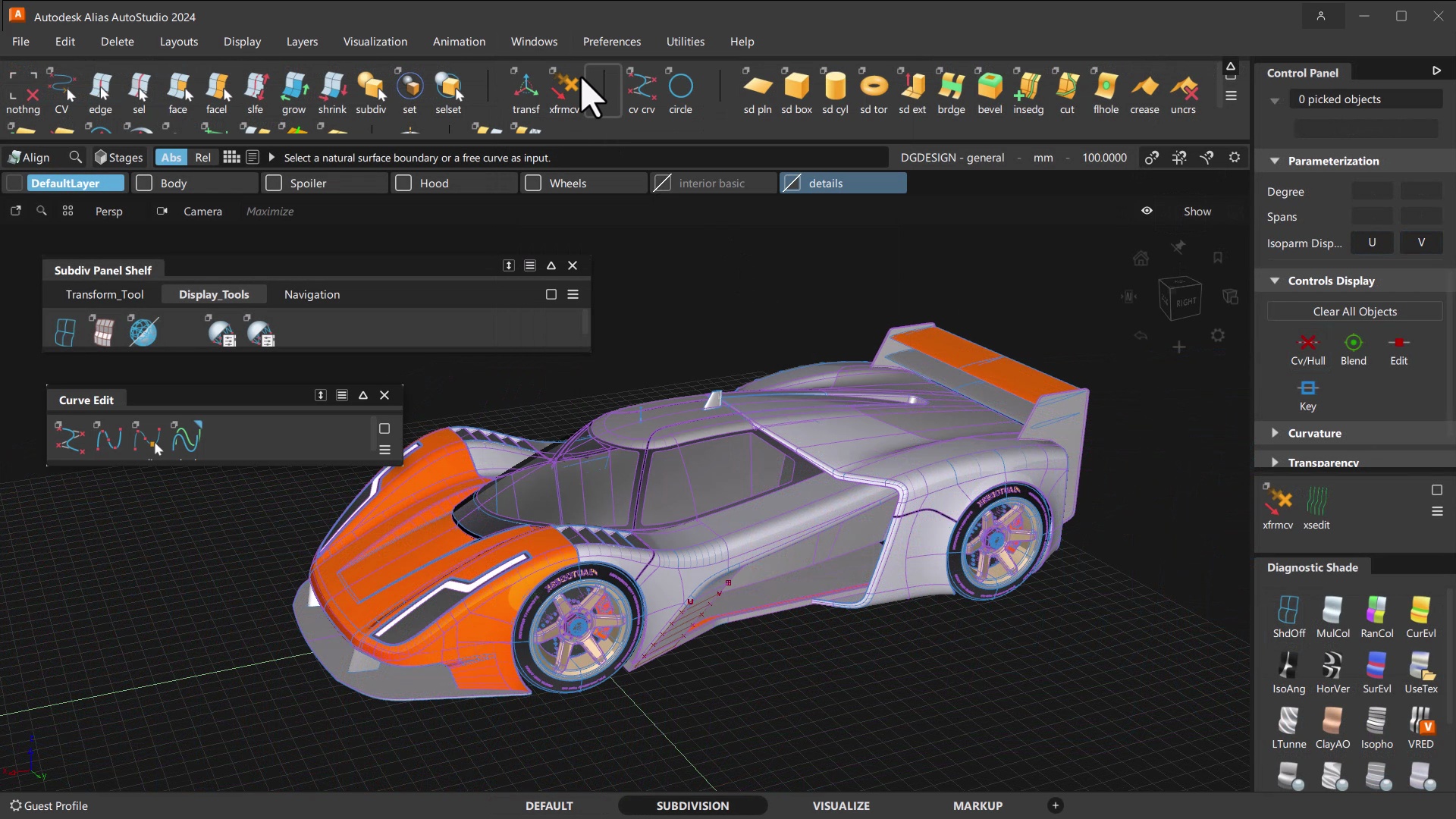Turn off shading with ShdOff
The width and height of the screenshot is (1456, 819).
coord(1288,616)
